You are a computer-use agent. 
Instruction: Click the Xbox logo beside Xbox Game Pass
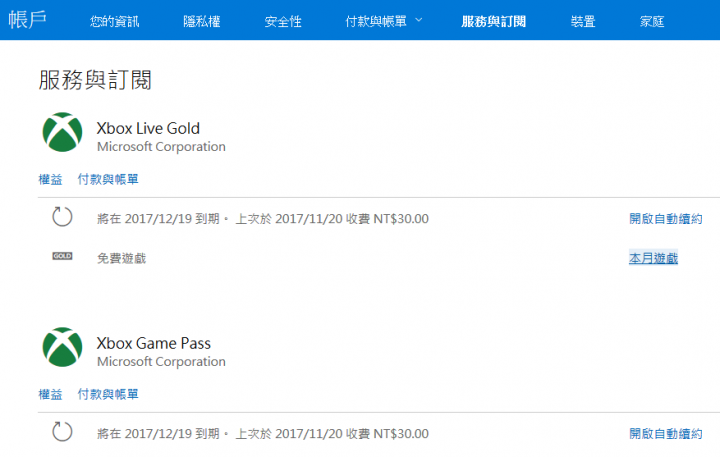pyautogui.click(x=62, y=347)
